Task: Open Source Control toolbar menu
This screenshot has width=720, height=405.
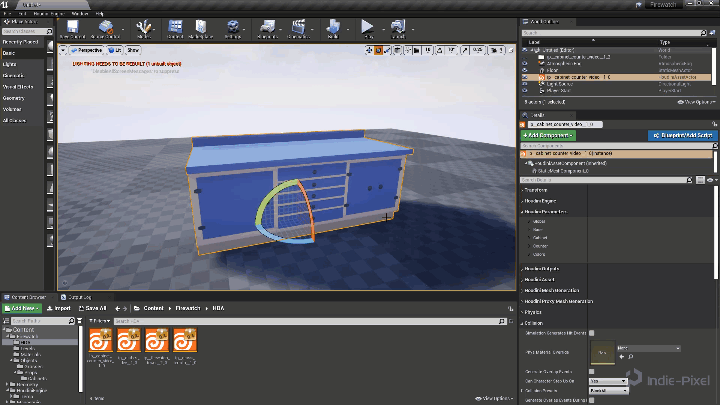Action: pos(105,29)
